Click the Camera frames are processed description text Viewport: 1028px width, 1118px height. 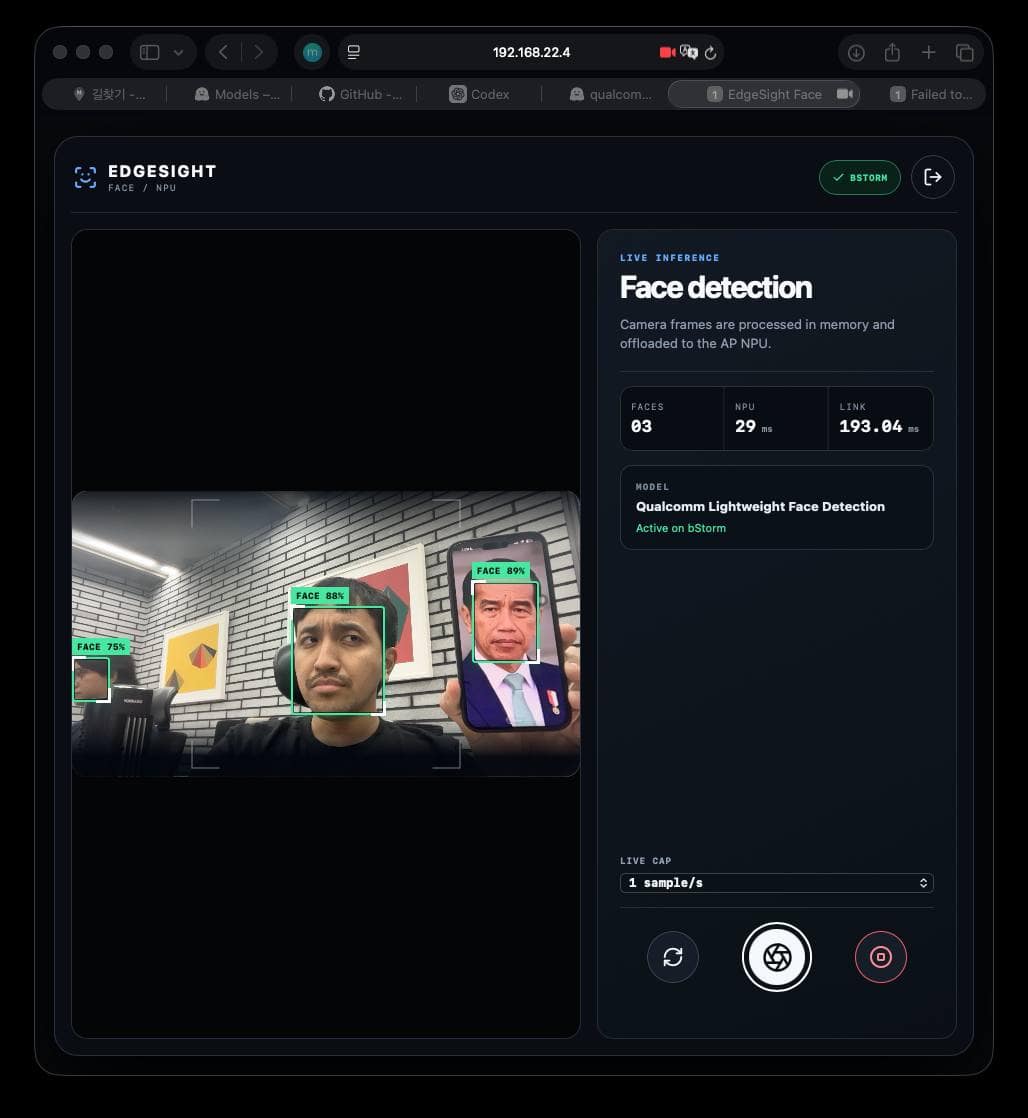757,334
